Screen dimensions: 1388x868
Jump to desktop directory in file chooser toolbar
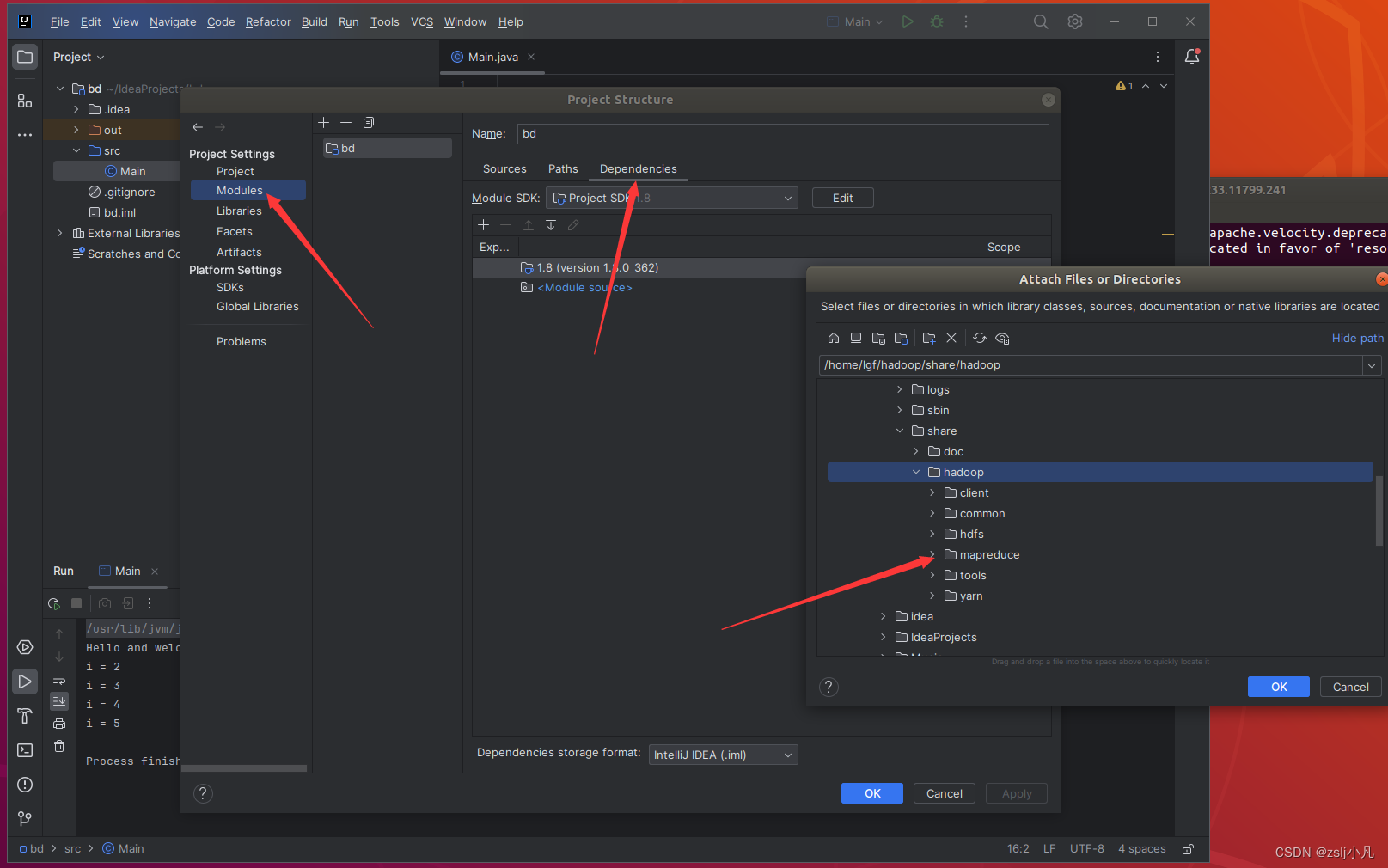point(856,339)
